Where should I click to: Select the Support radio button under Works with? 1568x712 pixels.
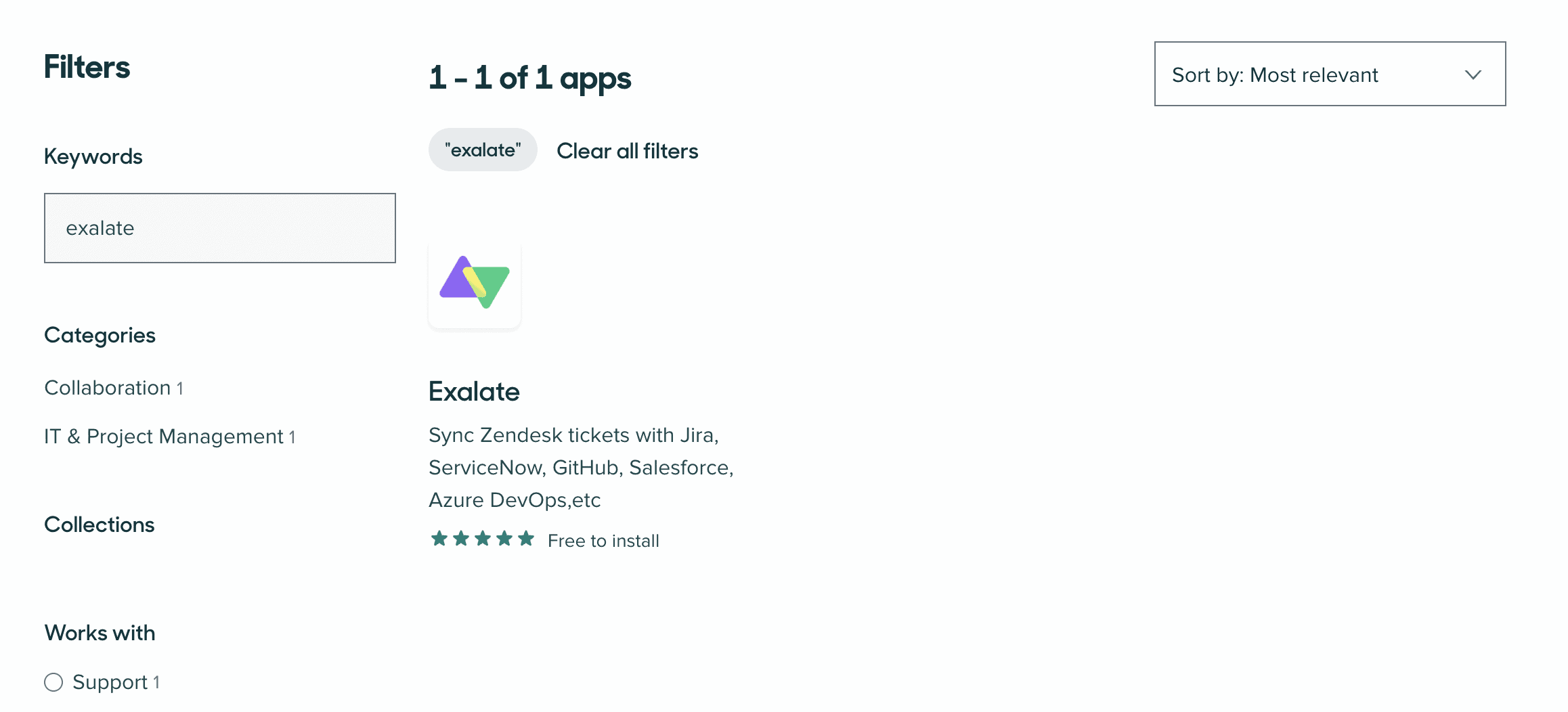pos(54,683)
